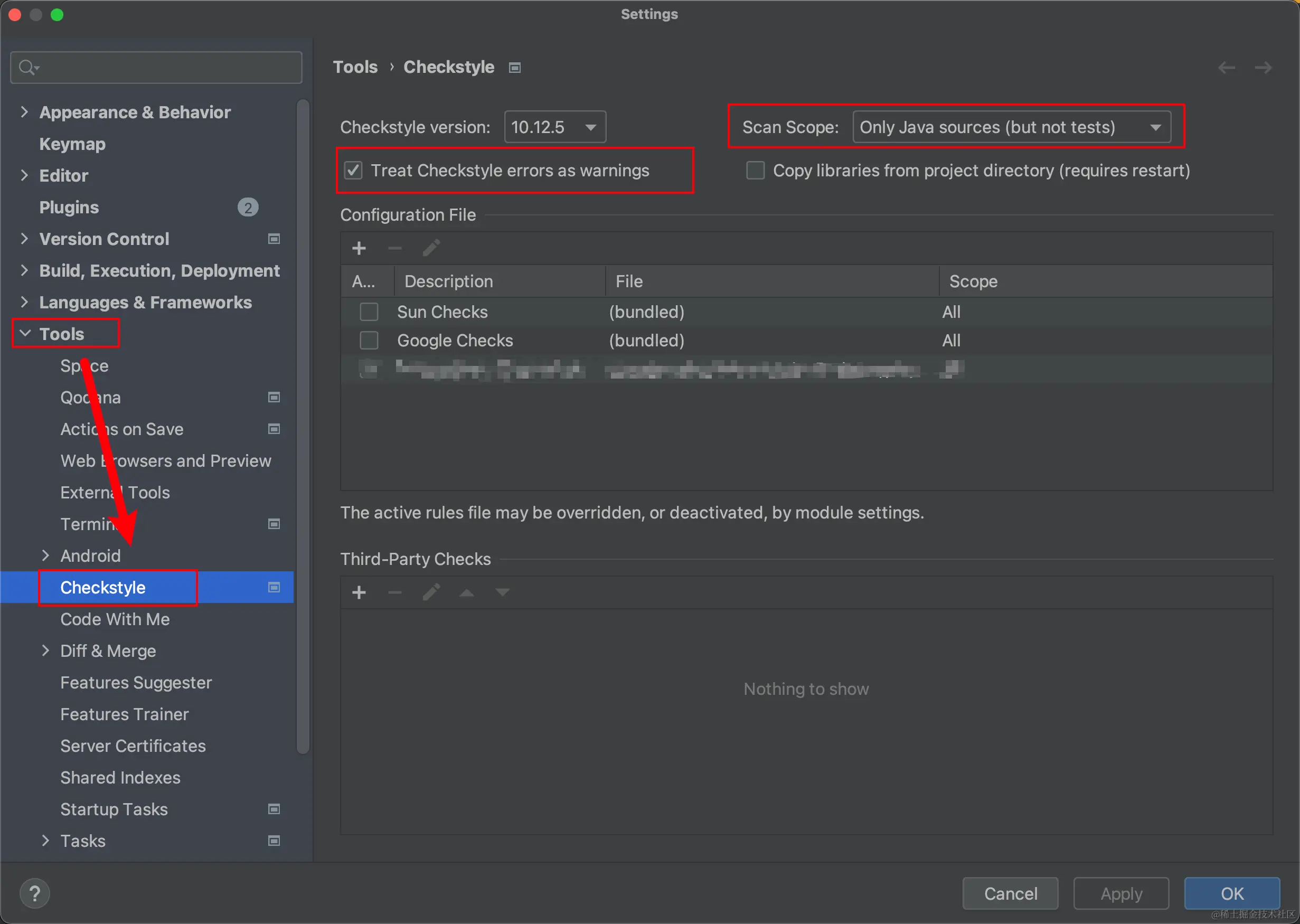The image size is (1300, 924).
Task: Move third-party check down arrow
Action: (502, 592)
